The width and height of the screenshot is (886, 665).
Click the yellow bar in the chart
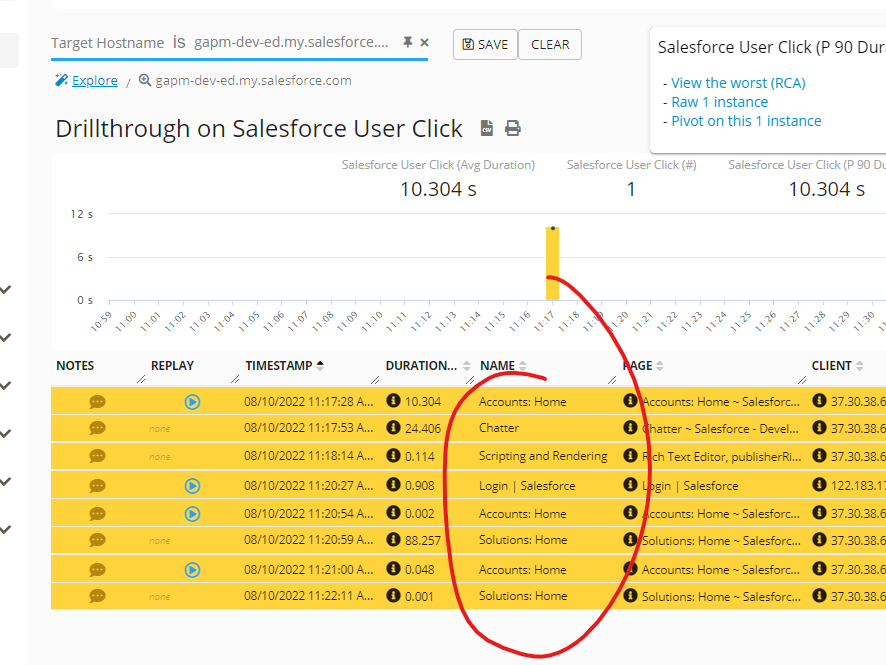click(552, 265)
